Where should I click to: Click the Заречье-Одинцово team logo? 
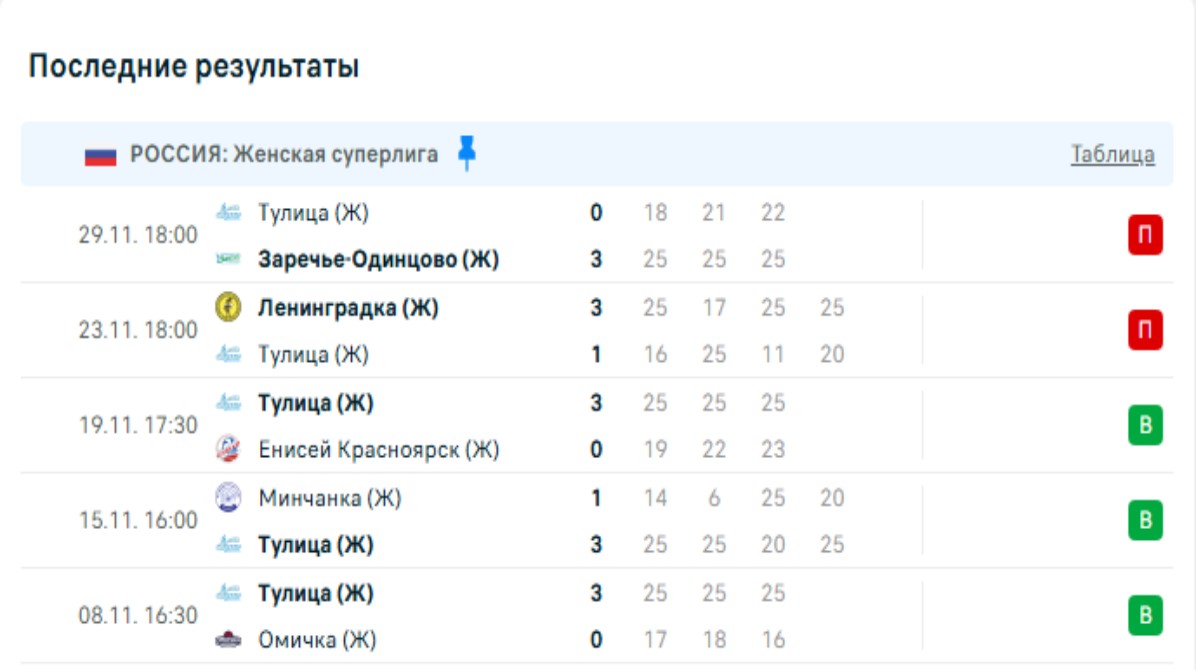(228, 260)
